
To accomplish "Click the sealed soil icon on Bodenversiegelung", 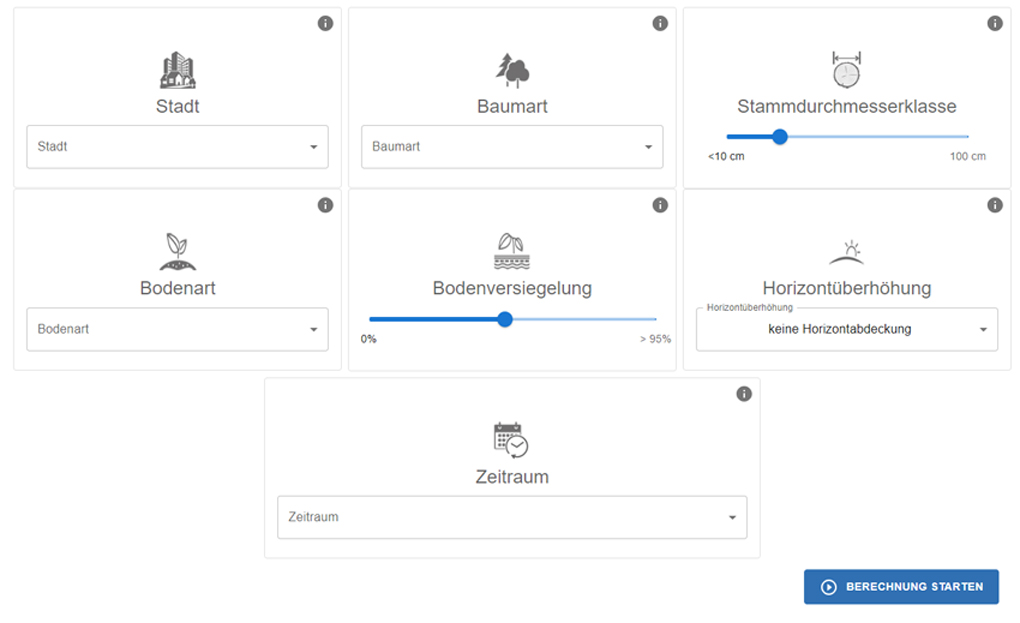I will pos(511,249).
